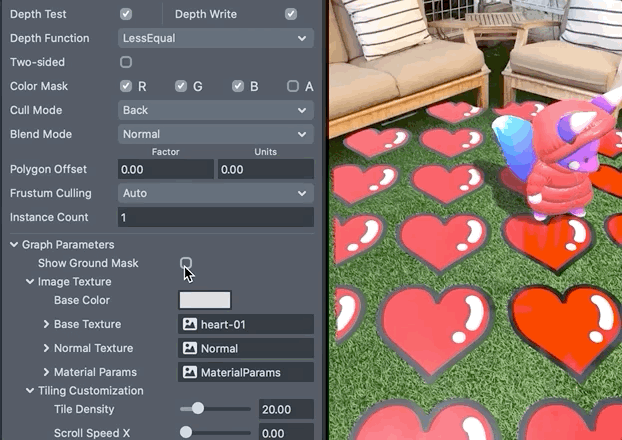Image resolution: width=622 pixels, height=440 pixels.
Task: Click the heart-01 texture image icon
Action: [190, 325]
